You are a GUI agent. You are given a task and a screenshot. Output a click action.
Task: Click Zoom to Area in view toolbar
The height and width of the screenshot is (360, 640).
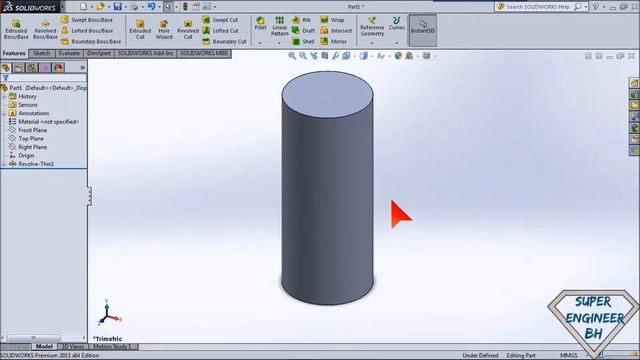coord(303,56)
